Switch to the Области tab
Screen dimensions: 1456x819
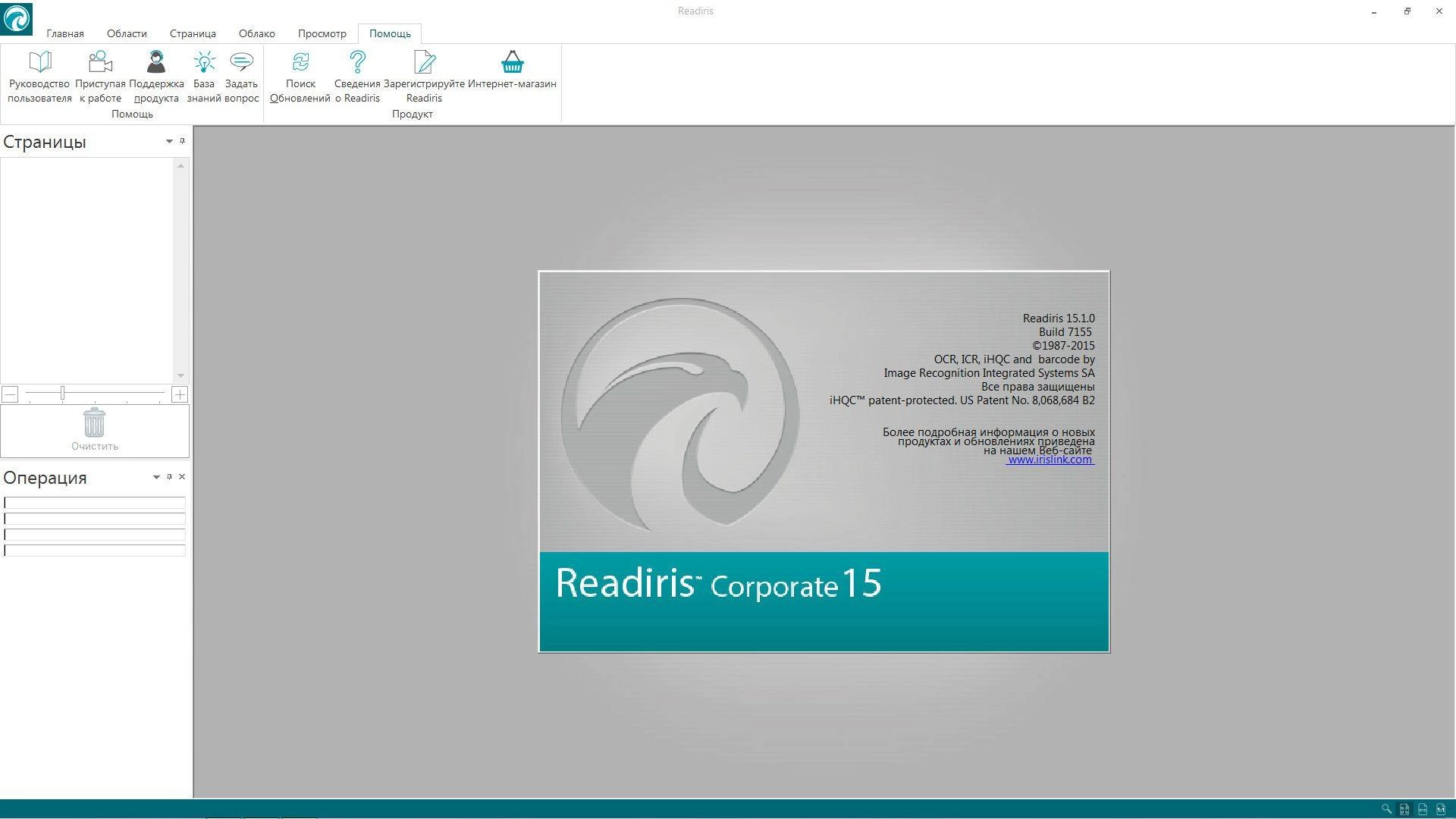coord(127,33)
